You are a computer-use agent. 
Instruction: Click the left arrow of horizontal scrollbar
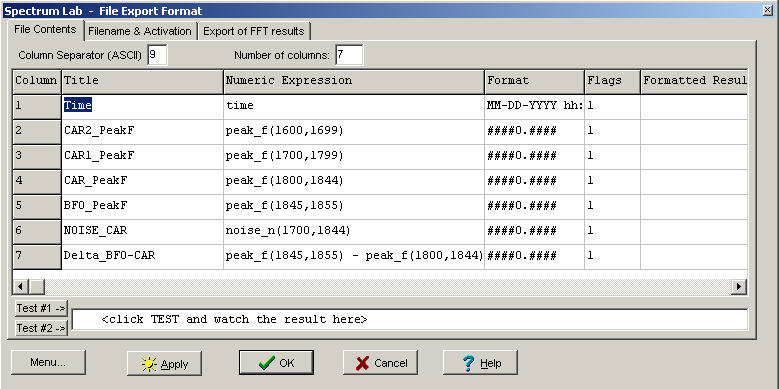point(21,286)
